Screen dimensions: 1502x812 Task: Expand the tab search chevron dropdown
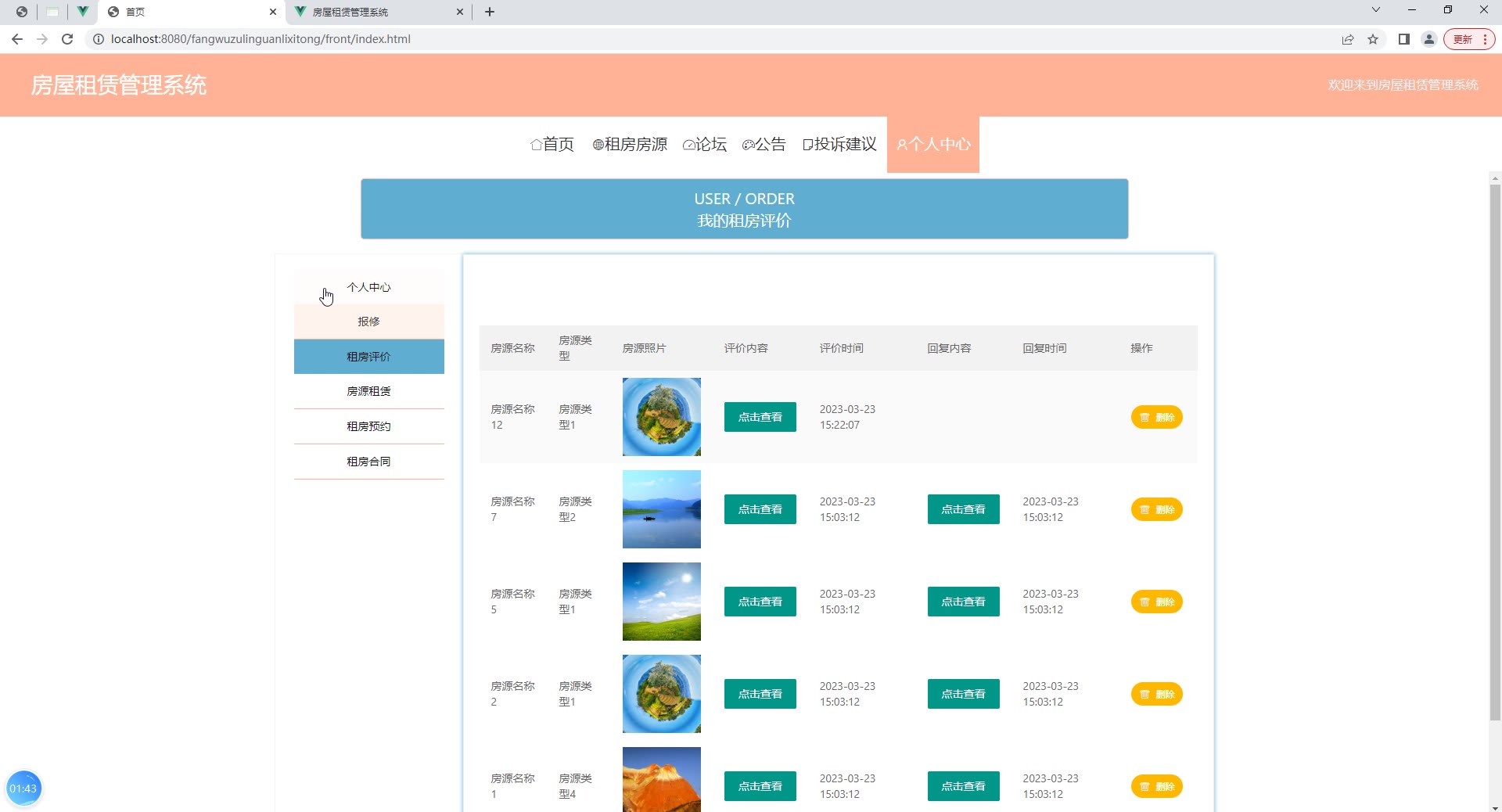(x=1375, y=10)
